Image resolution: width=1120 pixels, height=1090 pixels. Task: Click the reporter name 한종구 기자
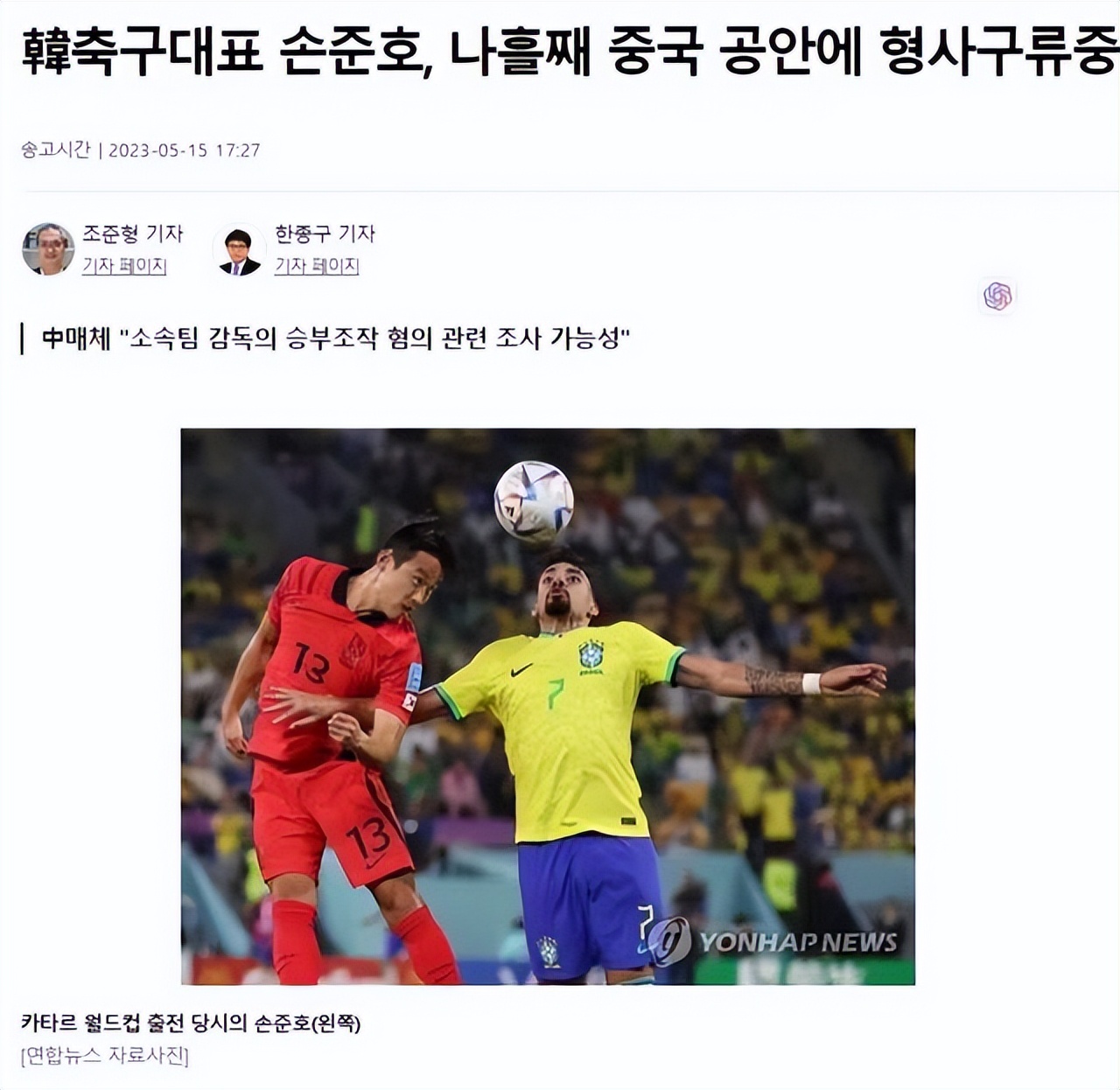click(x=325, y=234)
